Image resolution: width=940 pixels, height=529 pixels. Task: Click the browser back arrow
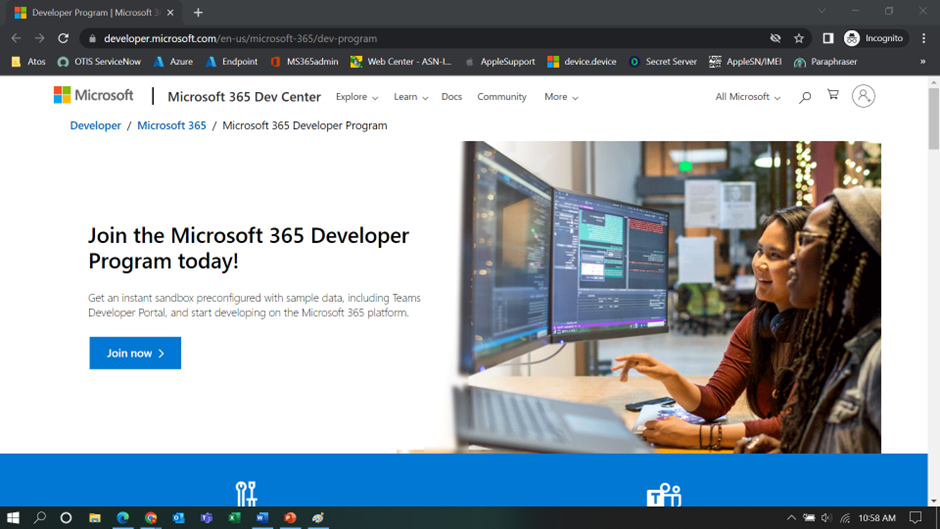pyautogui.click(x=16, y=38)
